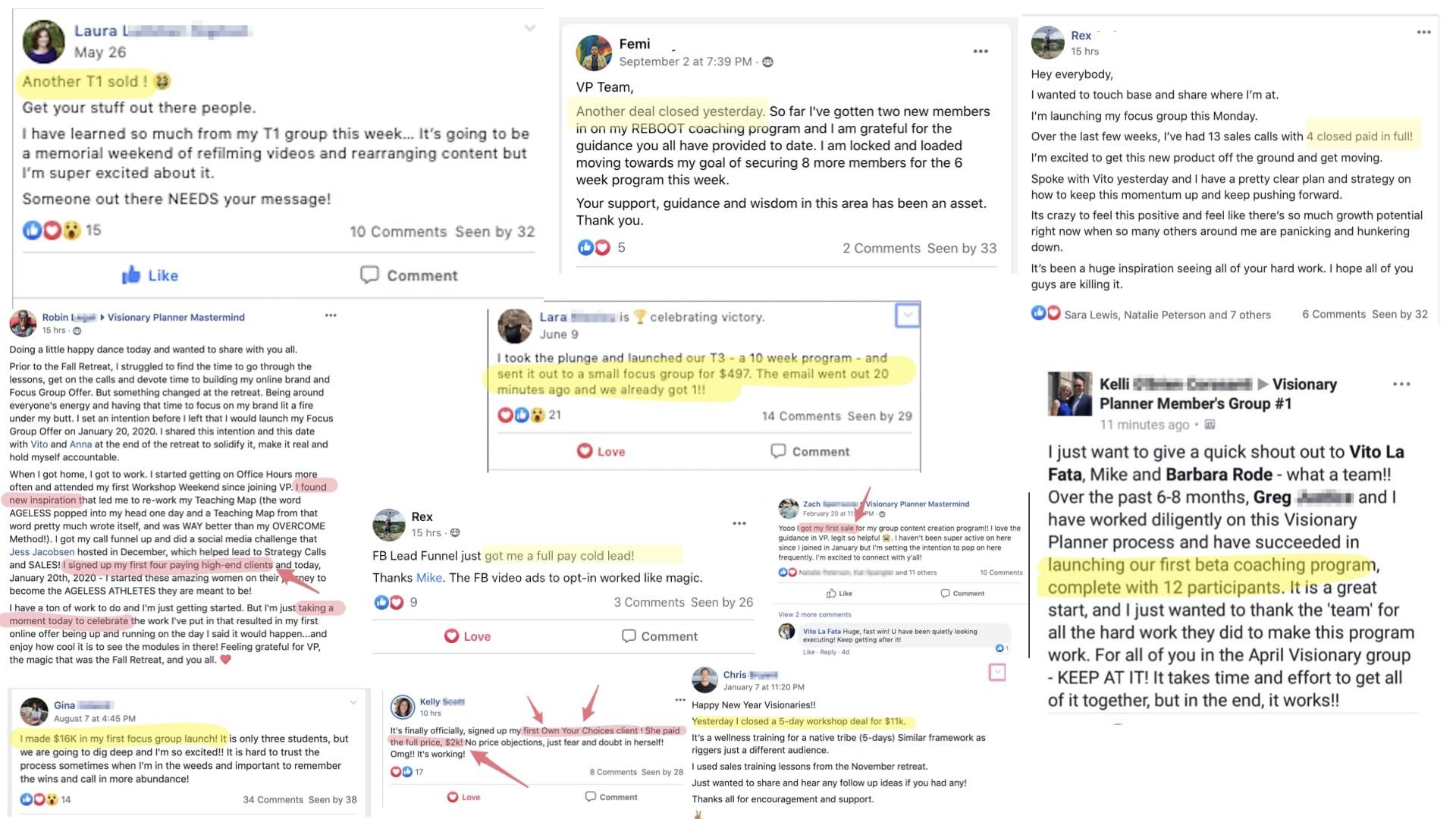Click the thumbs-up Like icon on Laura's post
This screenshot has height=819, width=1456.
[x=130, y=275]
